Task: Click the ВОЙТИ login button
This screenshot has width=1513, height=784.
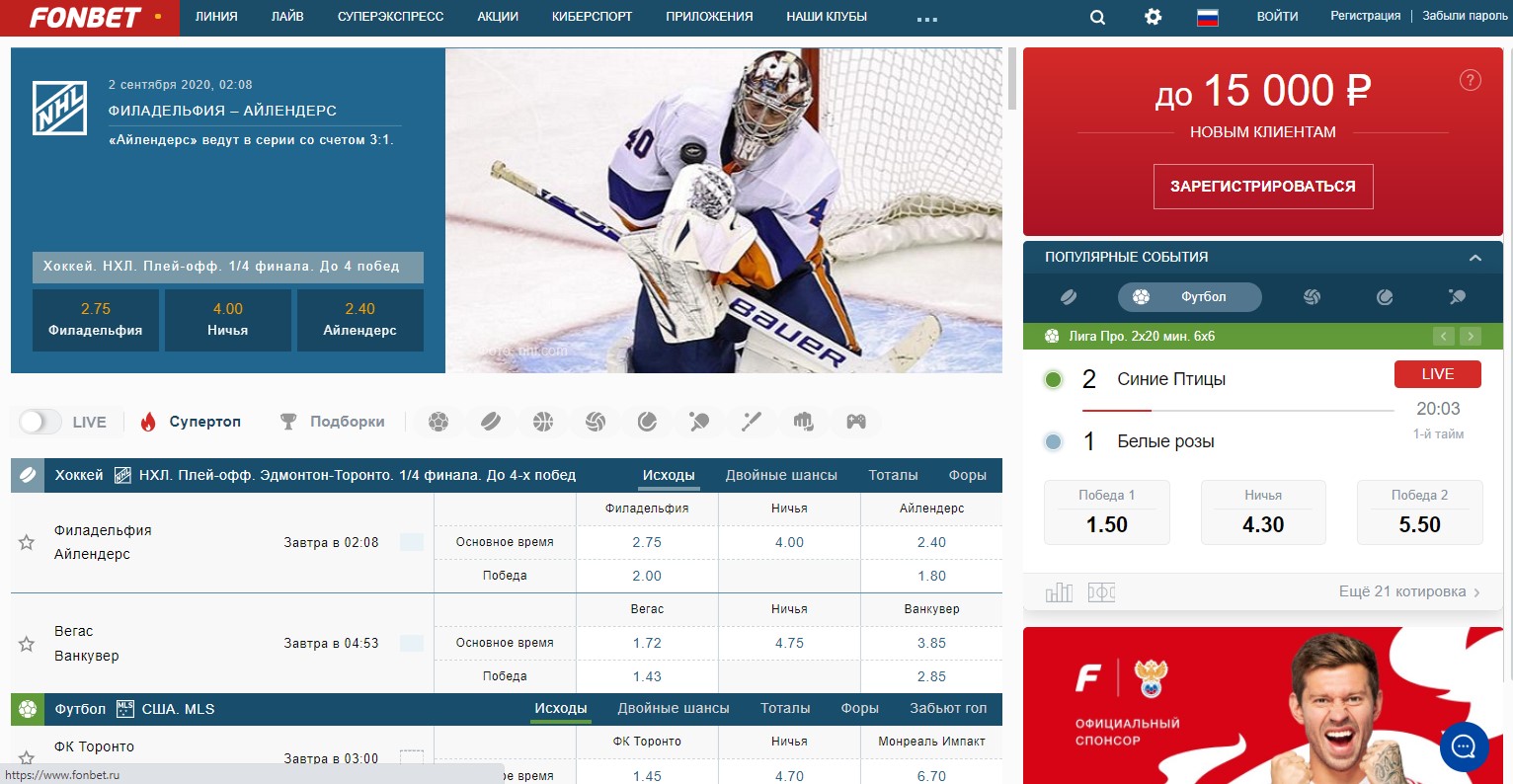Action: tap(1277, 17)
